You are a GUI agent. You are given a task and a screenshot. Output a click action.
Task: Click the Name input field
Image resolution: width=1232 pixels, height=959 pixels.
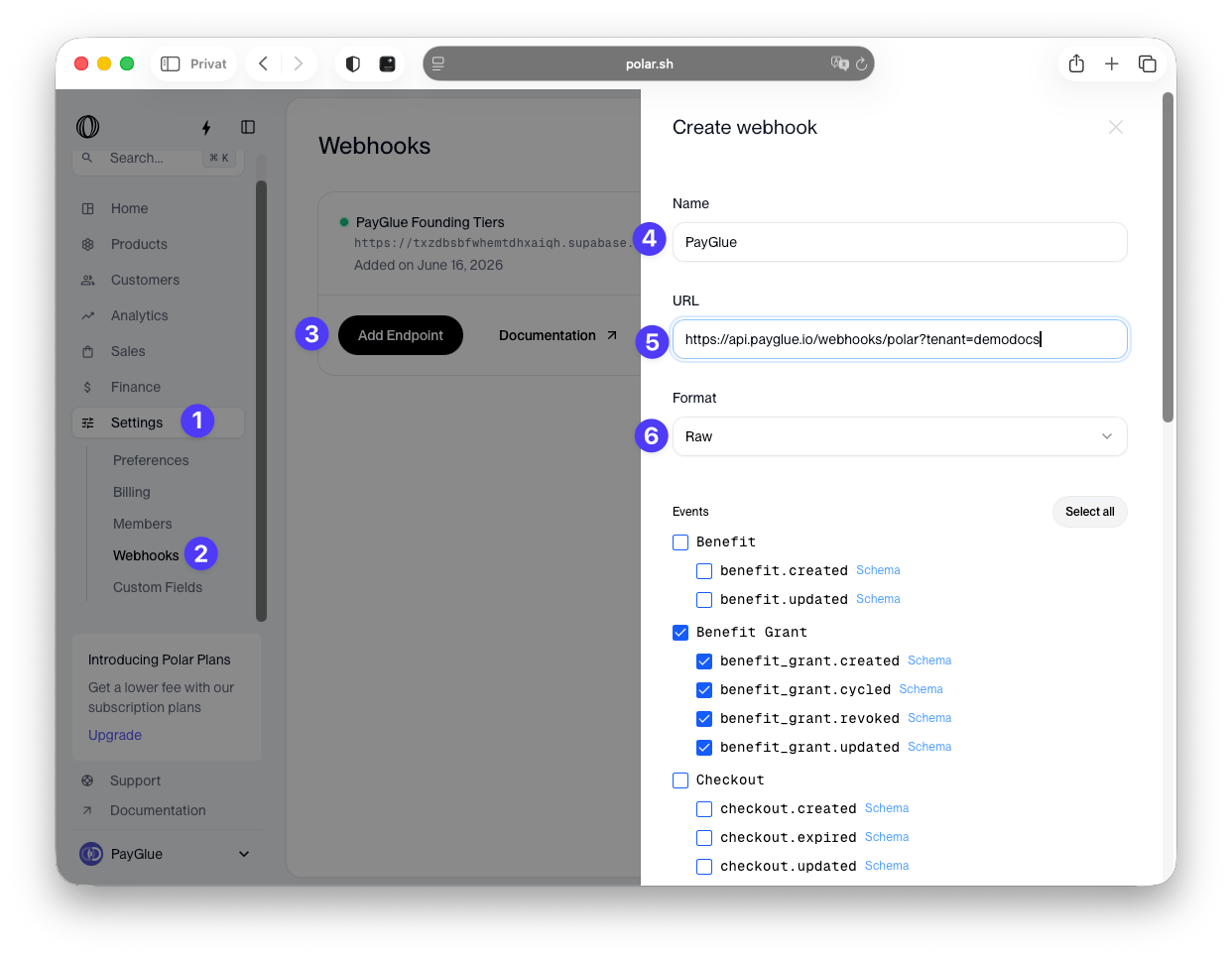click(900, 242)
